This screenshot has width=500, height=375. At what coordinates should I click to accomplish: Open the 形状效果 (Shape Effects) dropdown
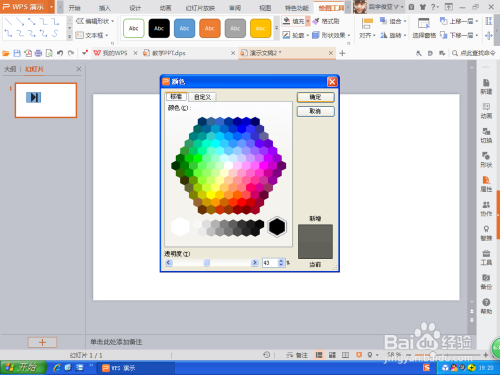tap(331, 35)
